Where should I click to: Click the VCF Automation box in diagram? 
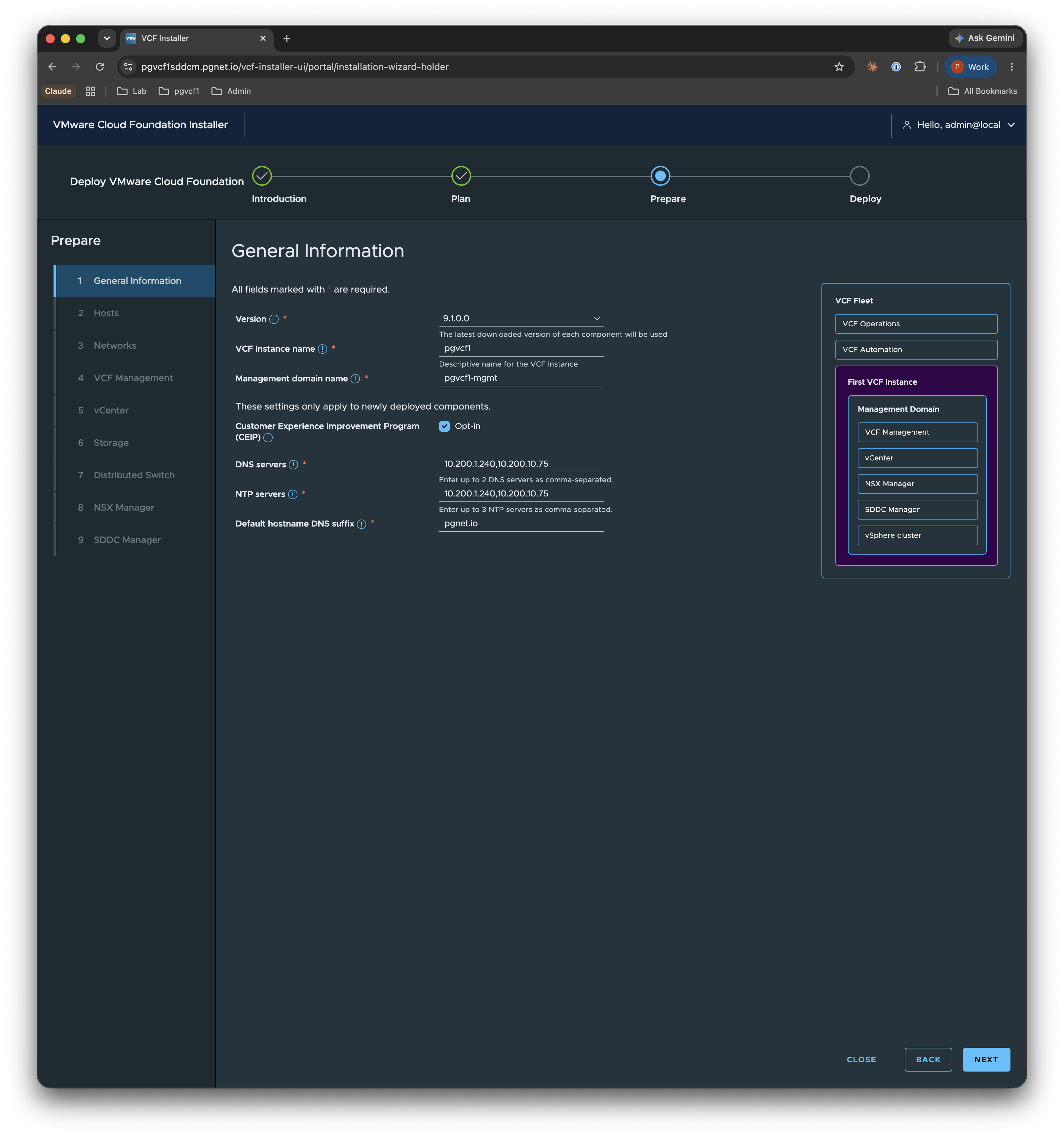[916, 349]
